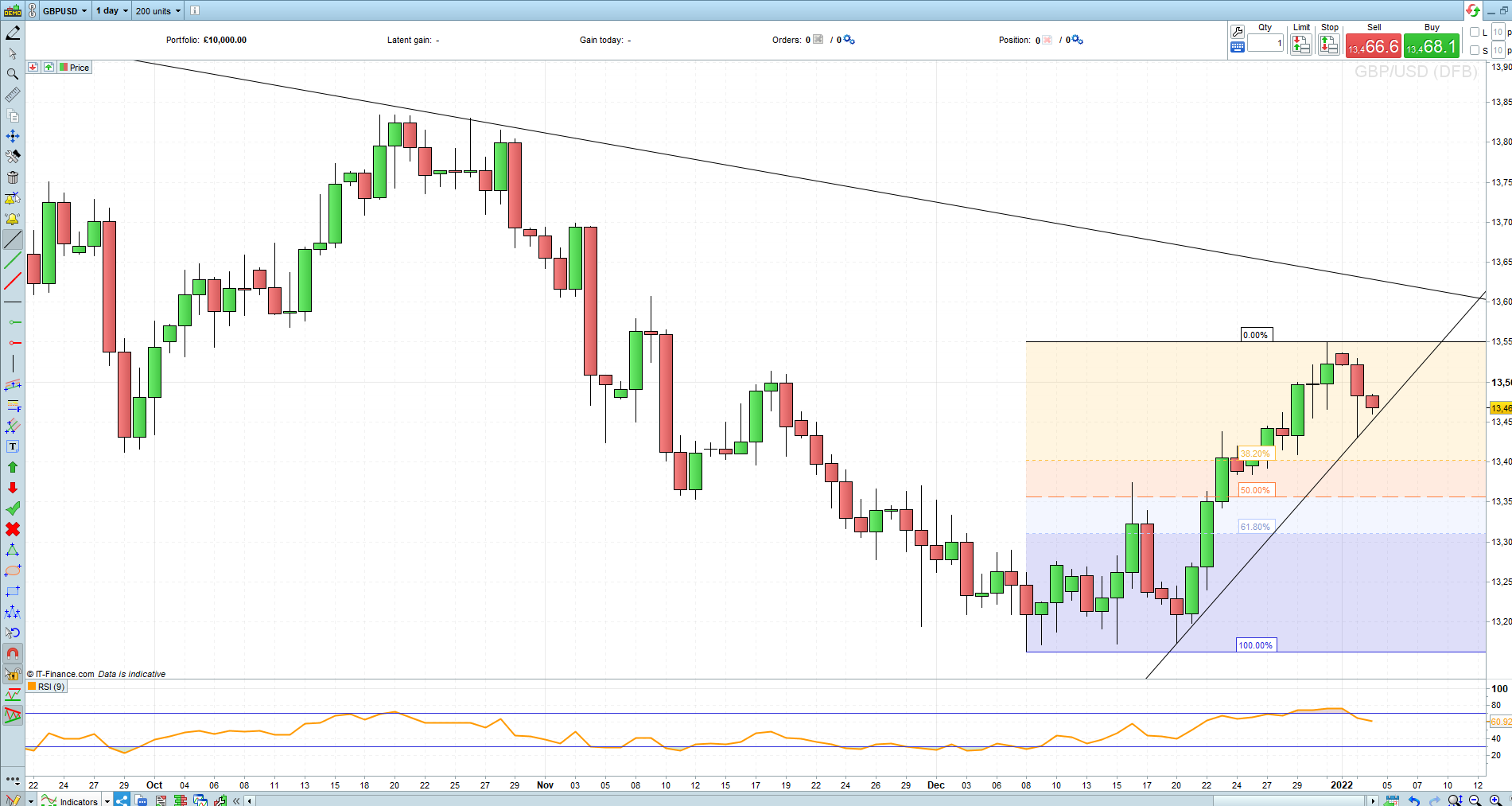Select the text T annotation tool
Screen dimensions: 1512x806
click(x=13, y=446)
